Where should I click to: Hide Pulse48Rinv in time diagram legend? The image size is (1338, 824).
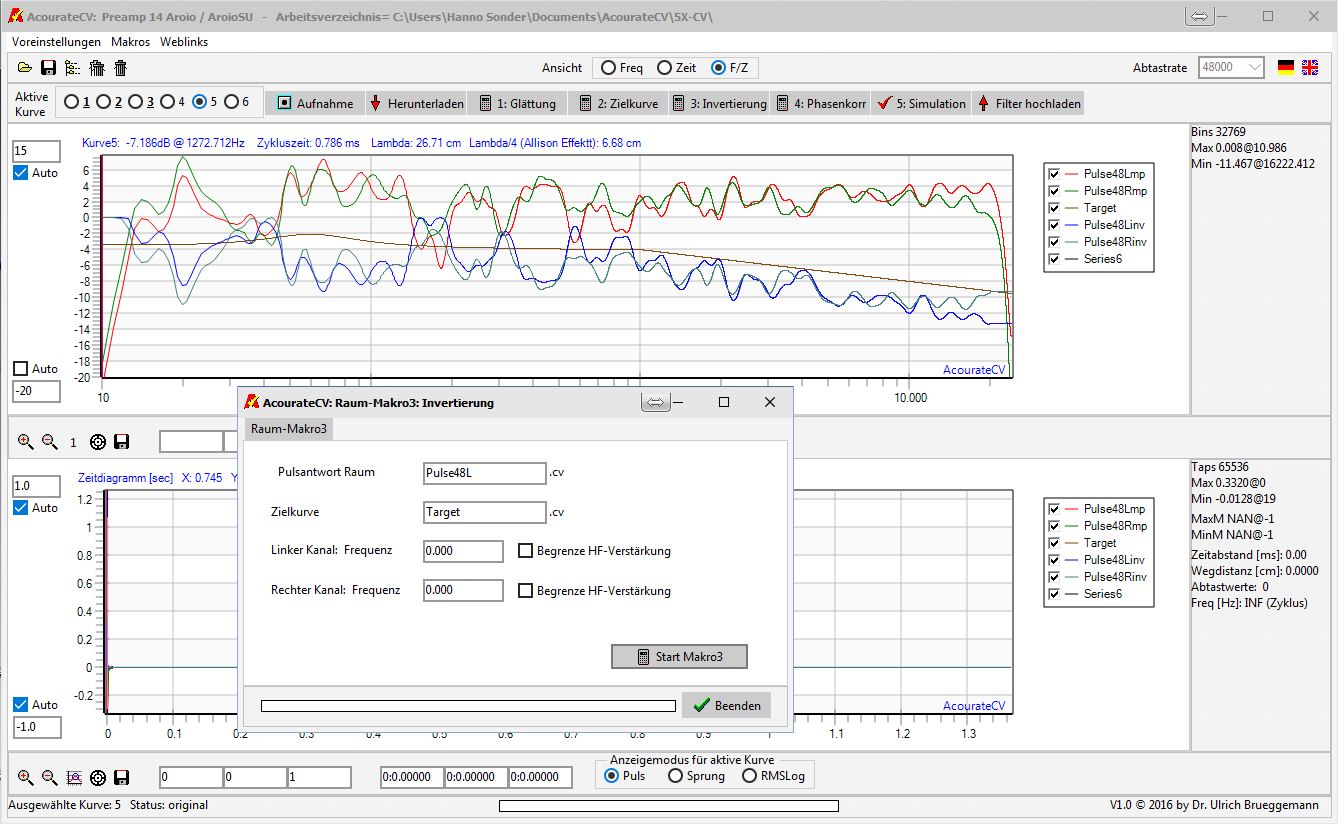pyautogui.click(x=1054, y=577)
